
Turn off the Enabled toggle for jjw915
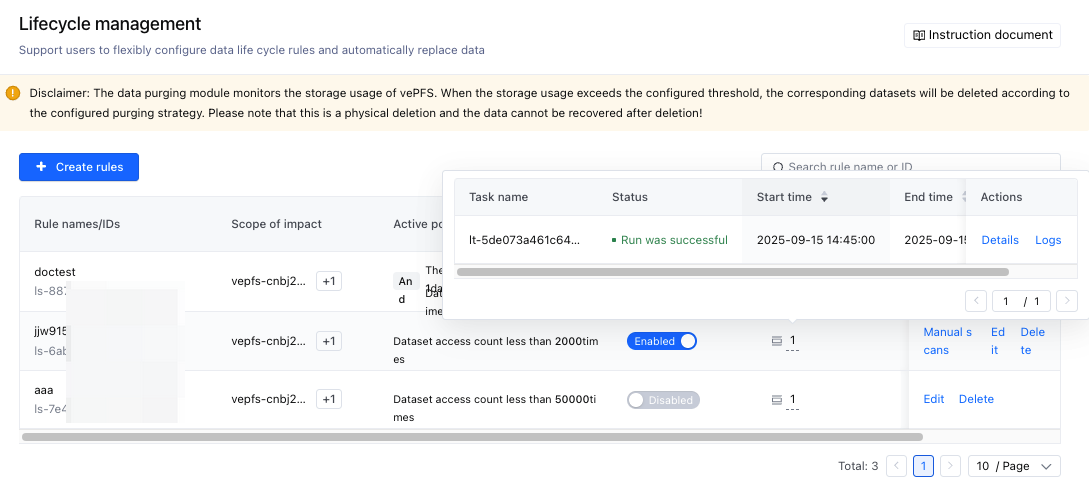(x=662, y=341)
